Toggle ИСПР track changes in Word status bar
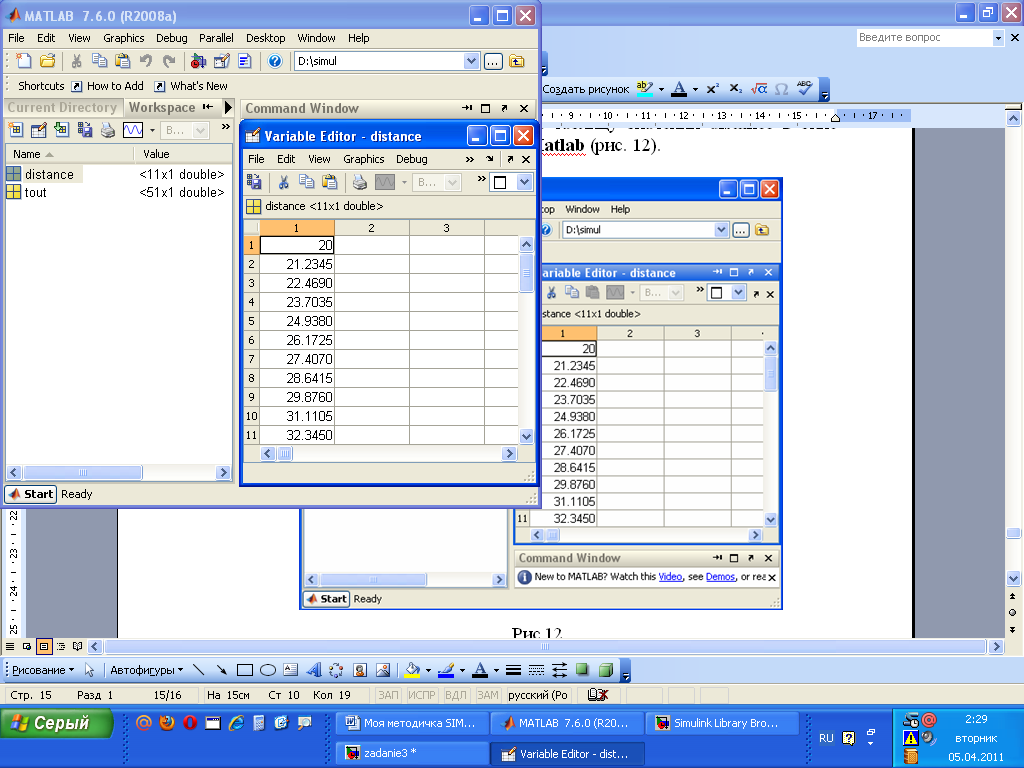Screen dimensions: 1024x768 [x=422, y=695]
